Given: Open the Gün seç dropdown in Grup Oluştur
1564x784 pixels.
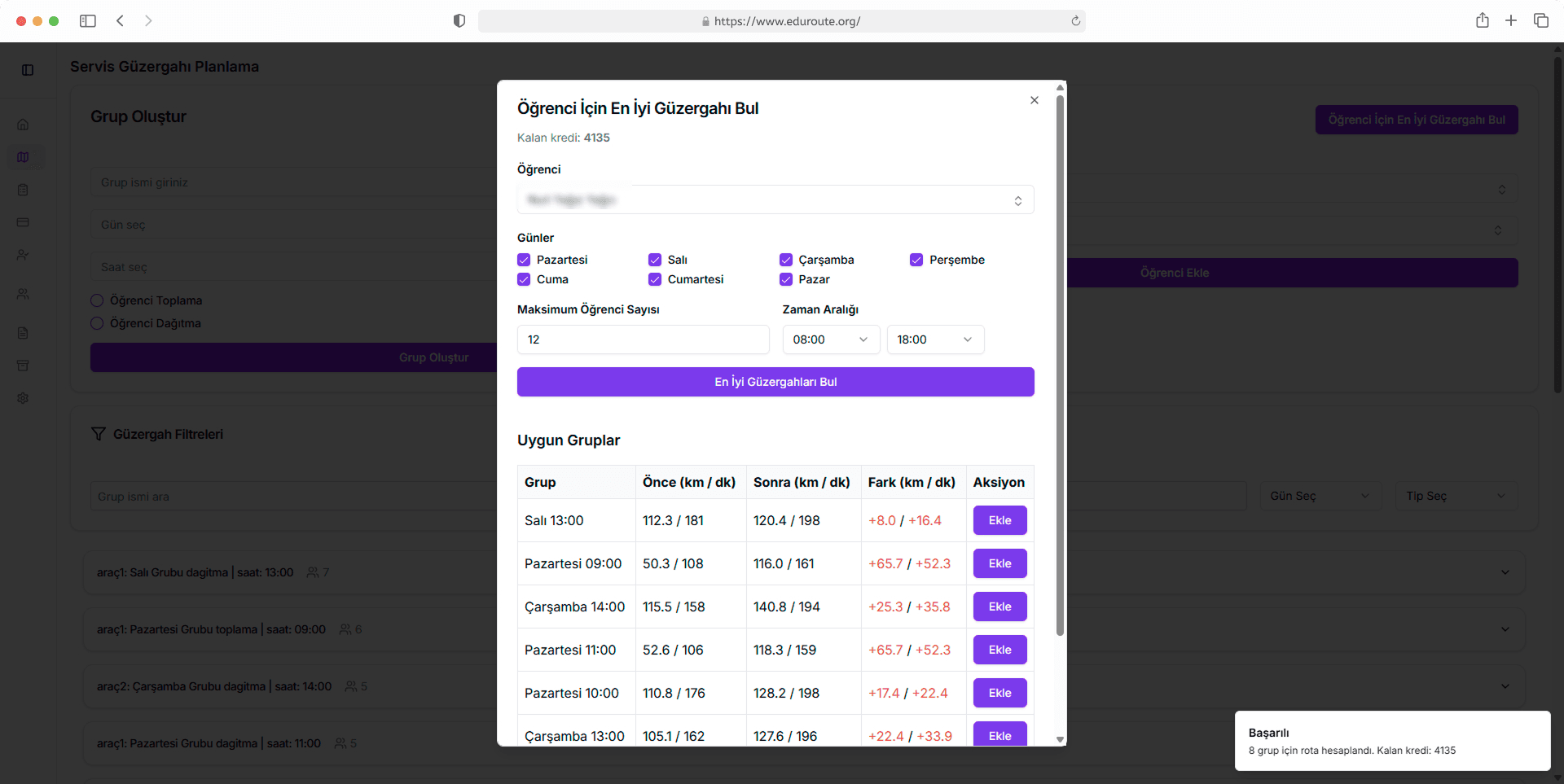Looking at the screenshot, I should pyautogui.click(x=293, y=225).
